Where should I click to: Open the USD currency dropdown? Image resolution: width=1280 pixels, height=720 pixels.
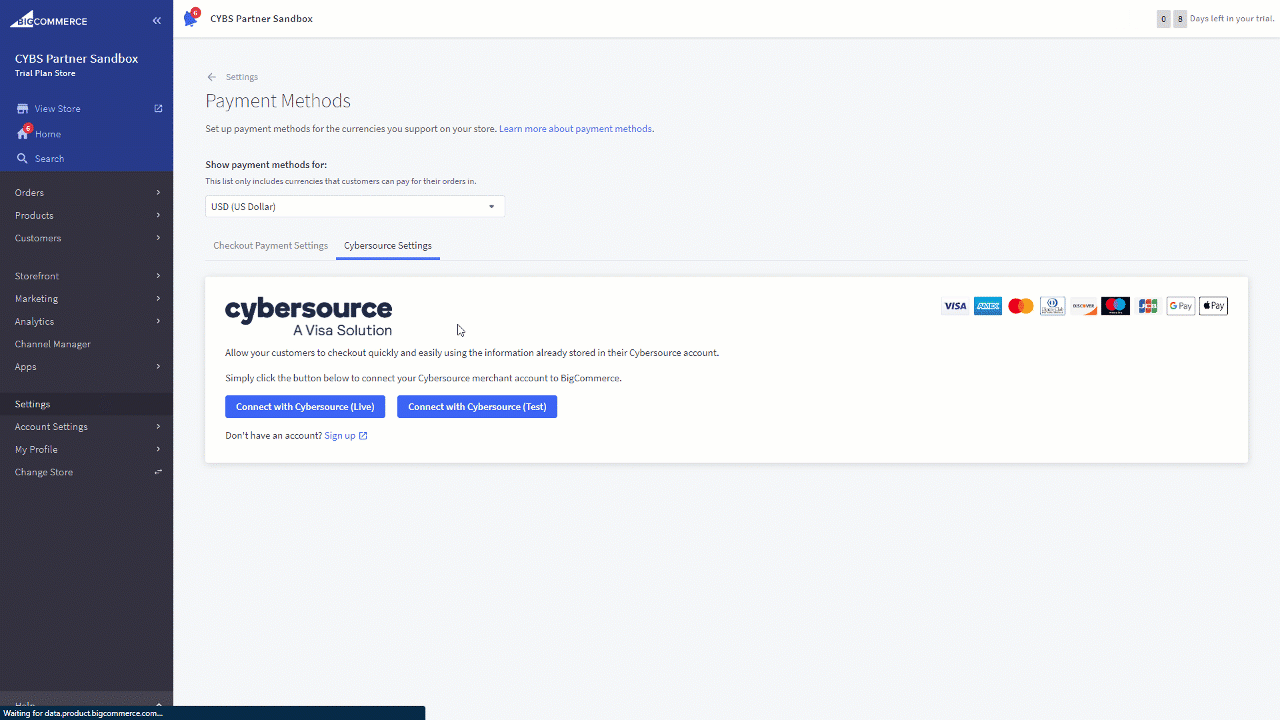coord(354,207)
